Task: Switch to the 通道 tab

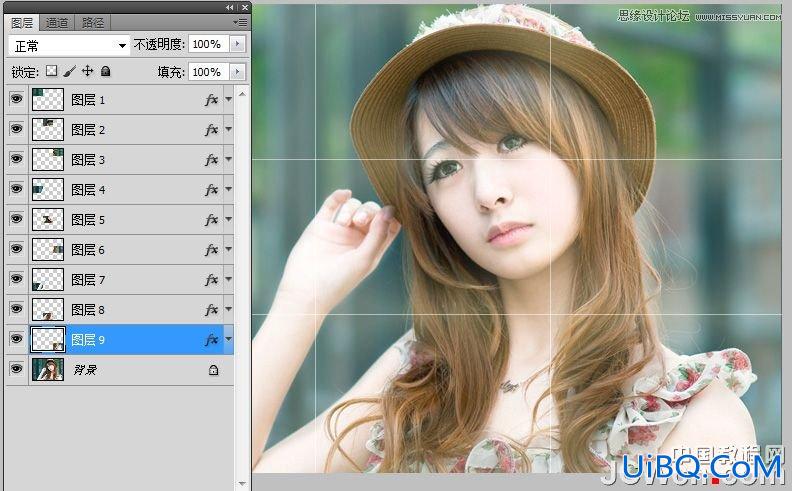Action: coord(57,23)
